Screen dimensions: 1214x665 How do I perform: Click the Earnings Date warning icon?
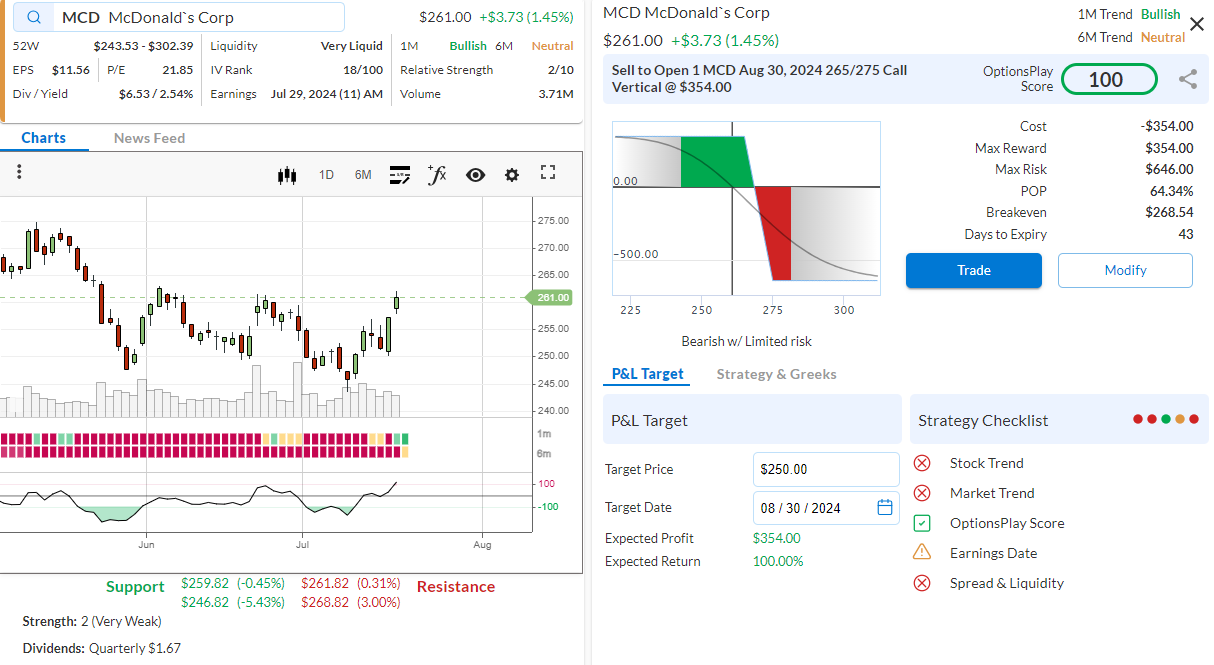(x=922, y=552)
